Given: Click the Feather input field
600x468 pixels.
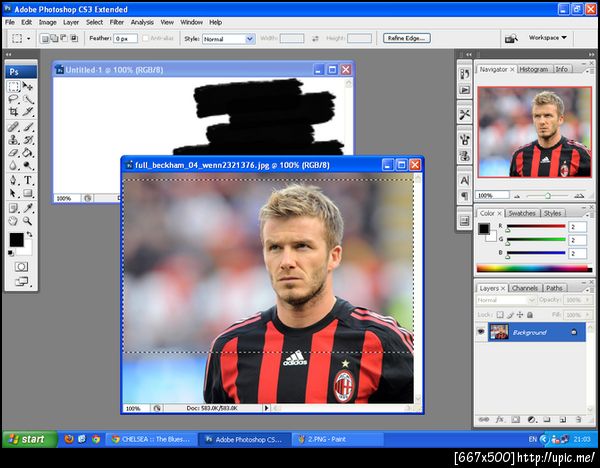Looking at the screenshot, I should [x=126, y=39].
